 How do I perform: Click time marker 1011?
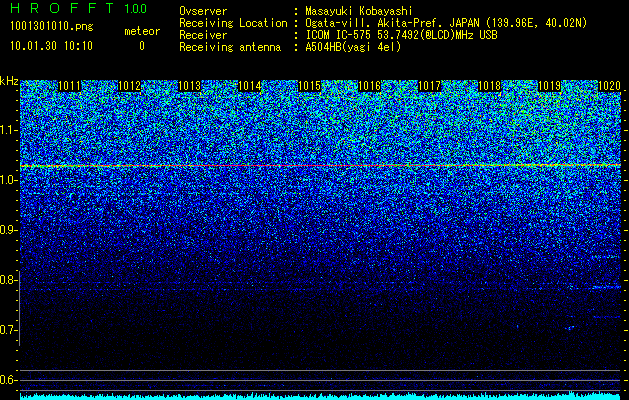point(70,86)
